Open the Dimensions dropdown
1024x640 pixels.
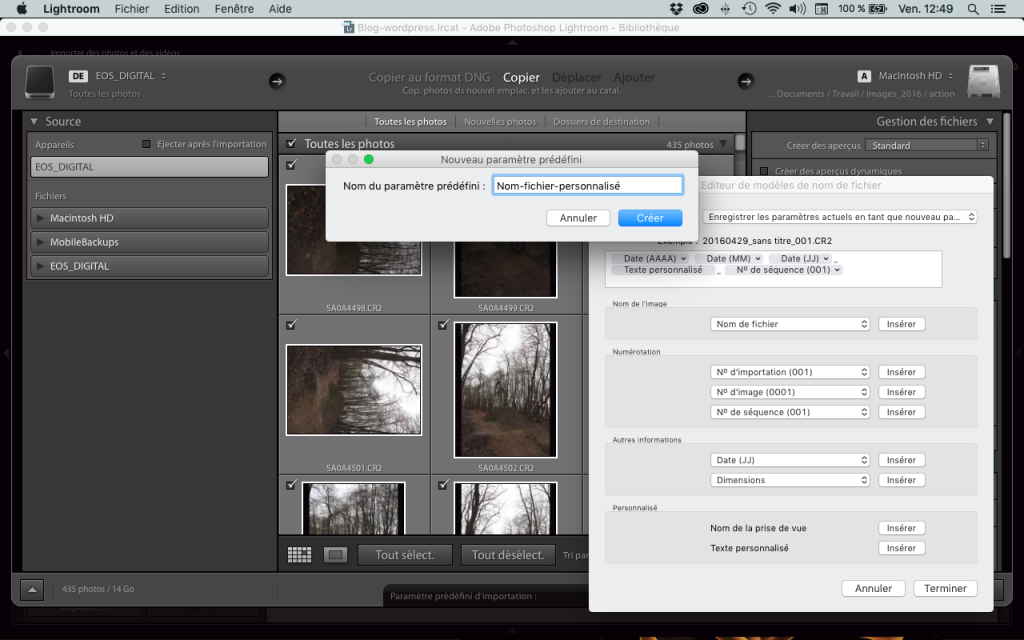[790, 480]
